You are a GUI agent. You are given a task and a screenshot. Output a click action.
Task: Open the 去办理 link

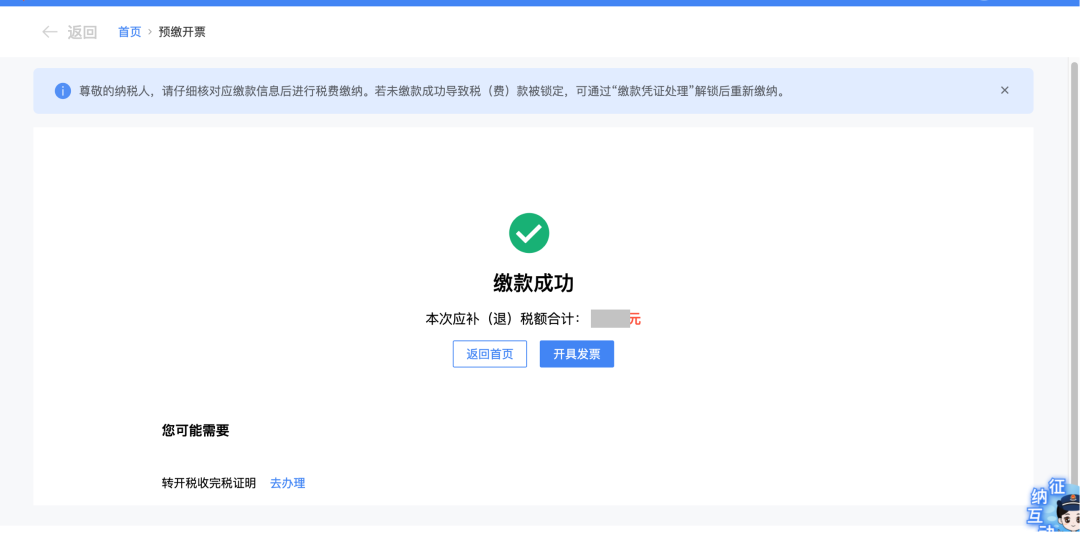point(287,483)
